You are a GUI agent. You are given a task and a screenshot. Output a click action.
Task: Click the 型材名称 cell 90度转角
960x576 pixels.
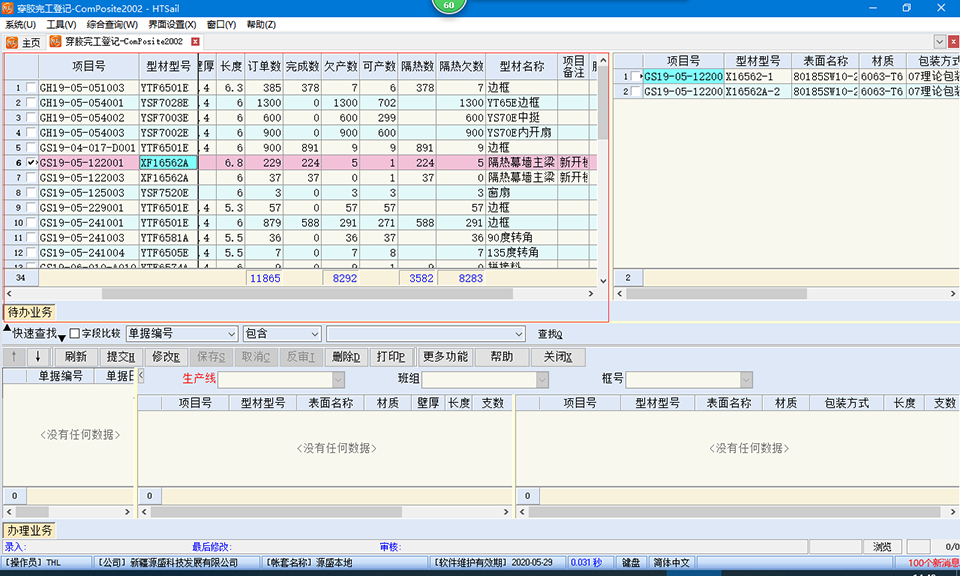pos(522,238)
